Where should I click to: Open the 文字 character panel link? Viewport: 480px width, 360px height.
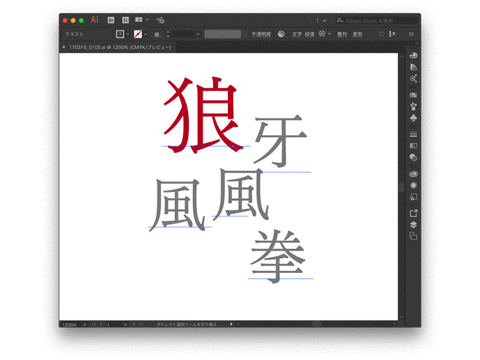[297, 34]
